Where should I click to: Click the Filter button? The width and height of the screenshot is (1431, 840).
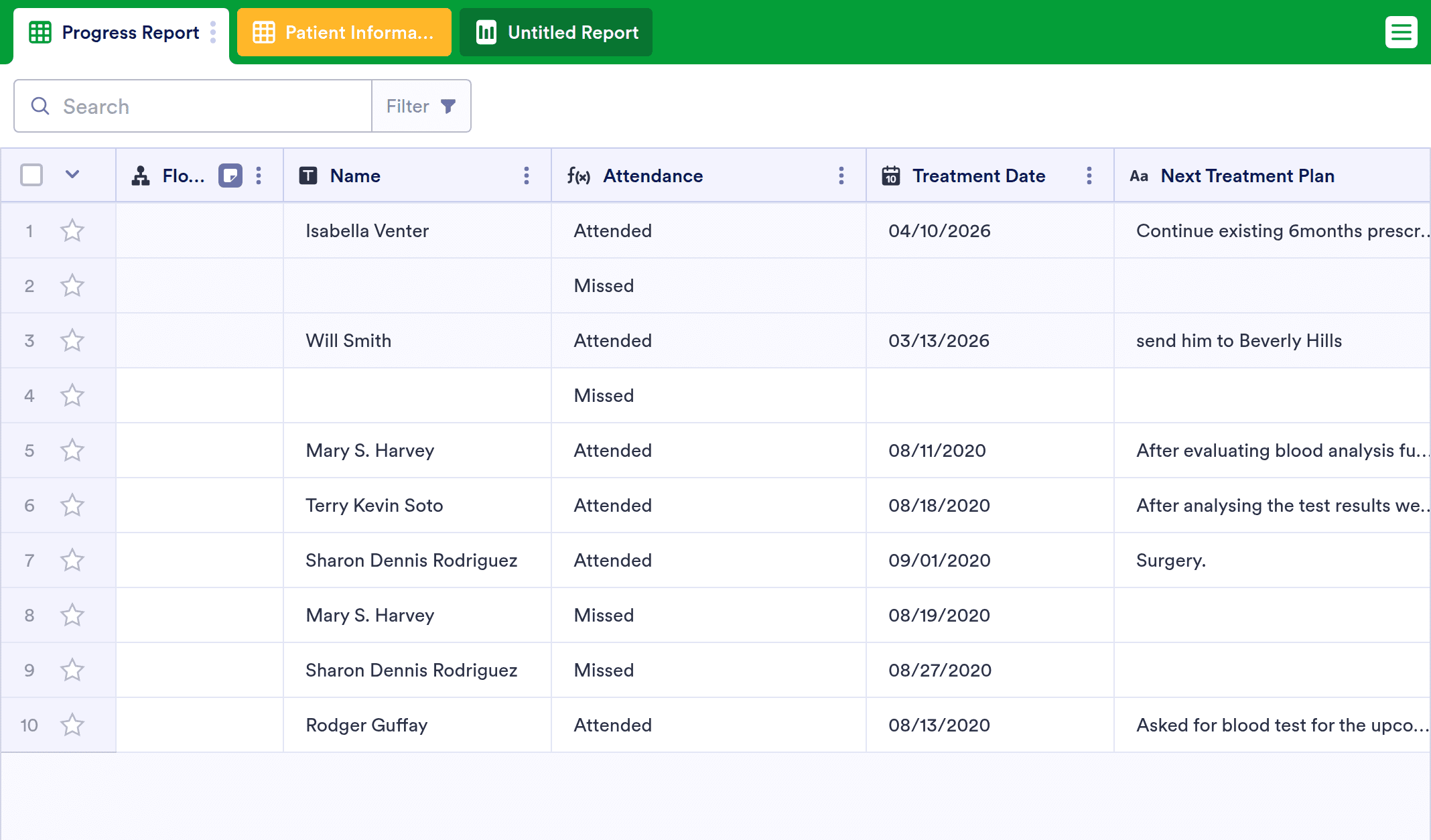click(x=421, y=107)
